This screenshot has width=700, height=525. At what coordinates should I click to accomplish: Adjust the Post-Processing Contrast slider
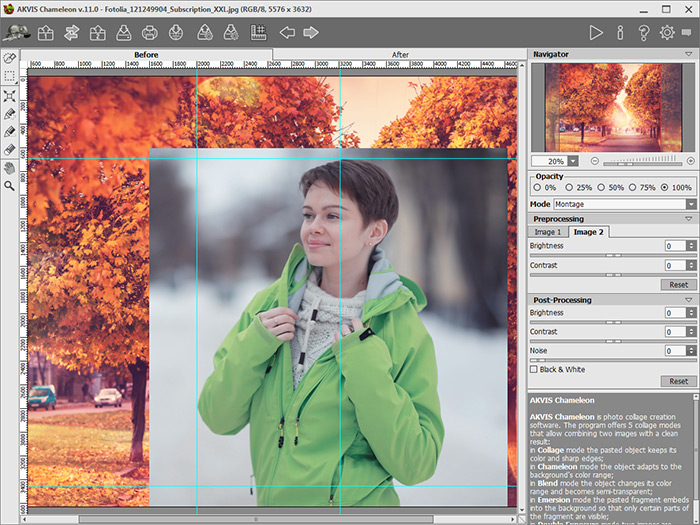pyautogui.click(x=612, y=341)
